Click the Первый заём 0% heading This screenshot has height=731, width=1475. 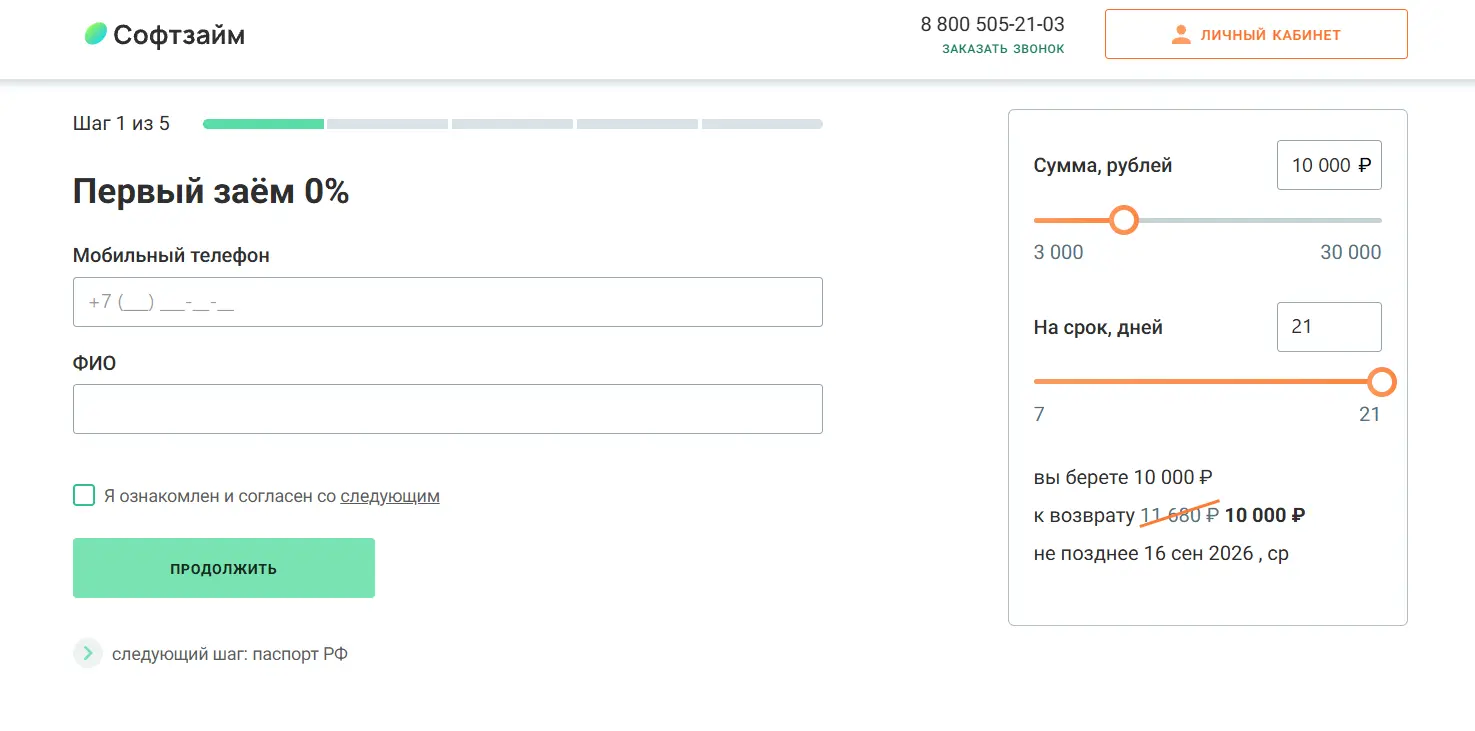[211, 191]
